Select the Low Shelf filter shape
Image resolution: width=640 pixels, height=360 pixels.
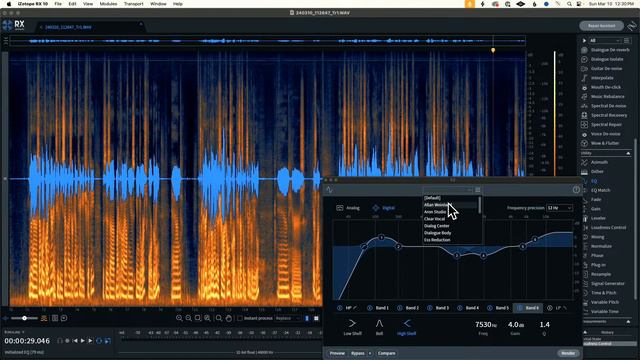pos(352,327)
